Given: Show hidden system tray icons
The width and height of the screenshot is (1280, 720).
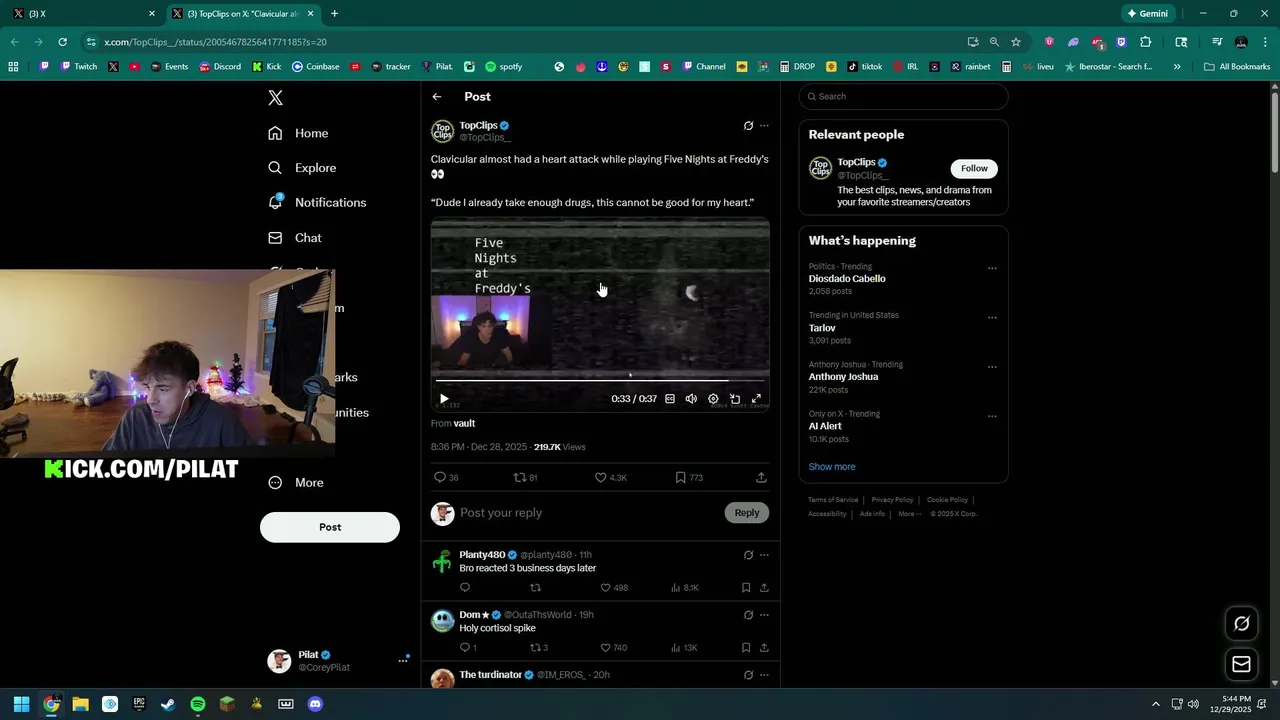Looking at the screenshot, I should (x=1156, y=704).
